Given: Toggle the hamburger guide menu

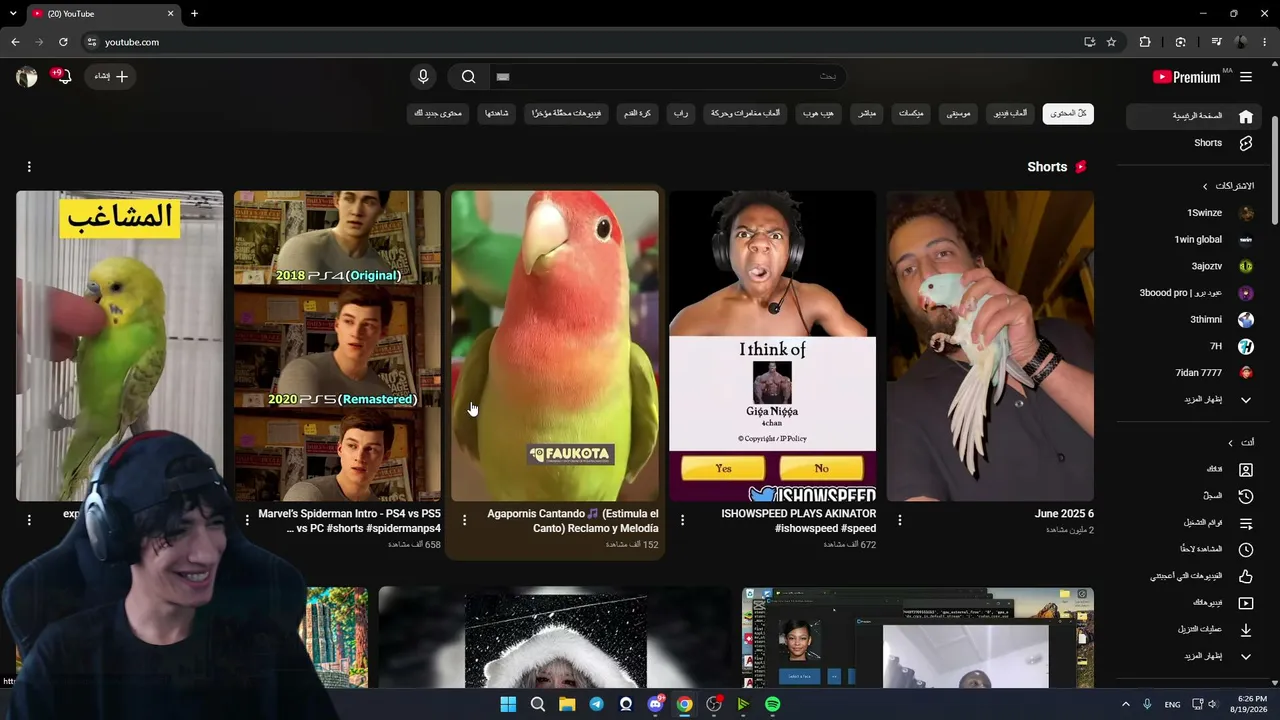Looking at the screenshot, I should [1246, 77].
